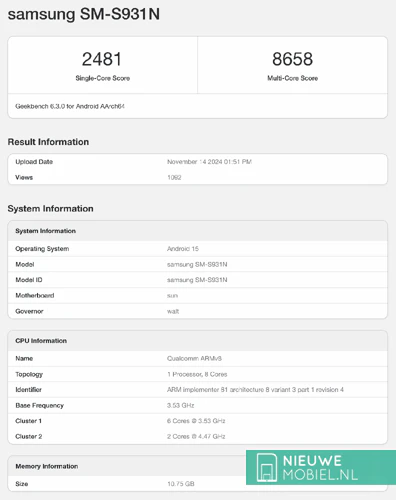Select the 'Qualcomm ARMv8' value
396x500 pixels.
coord(194,359)
